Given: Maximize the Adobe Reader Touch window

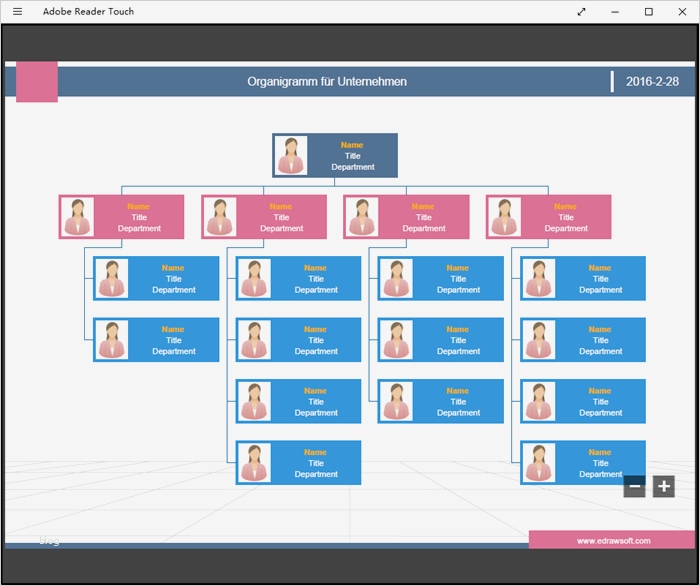Looking at the screenshot, I should pyautogui.click(x=649, y=12).
